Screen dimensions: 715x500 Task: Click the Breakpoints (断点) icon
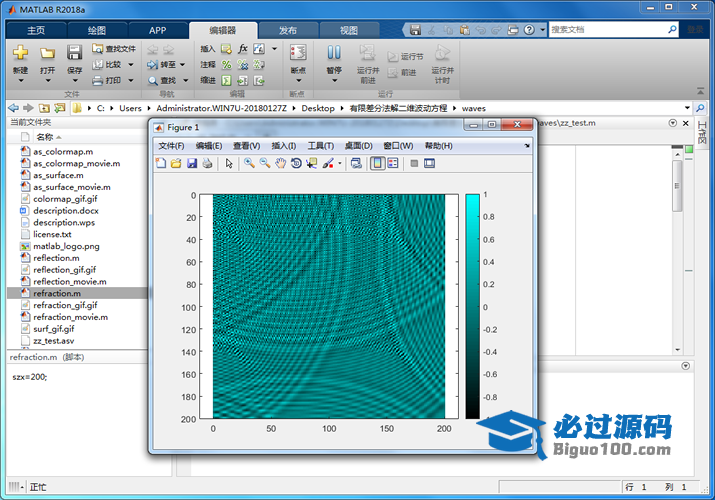point(298,52)
